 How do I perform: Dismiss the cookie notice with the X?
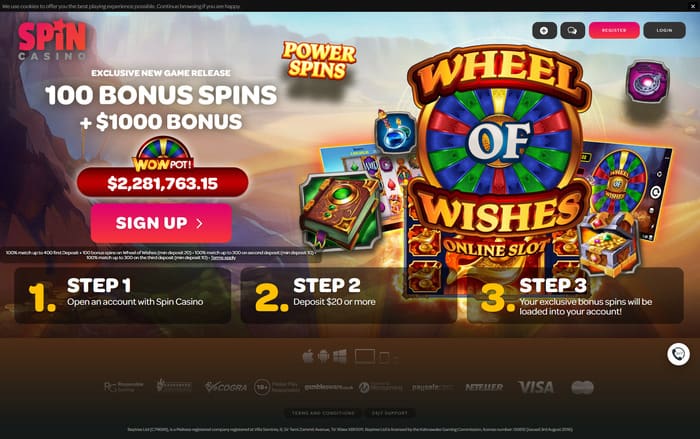(693, 6)
